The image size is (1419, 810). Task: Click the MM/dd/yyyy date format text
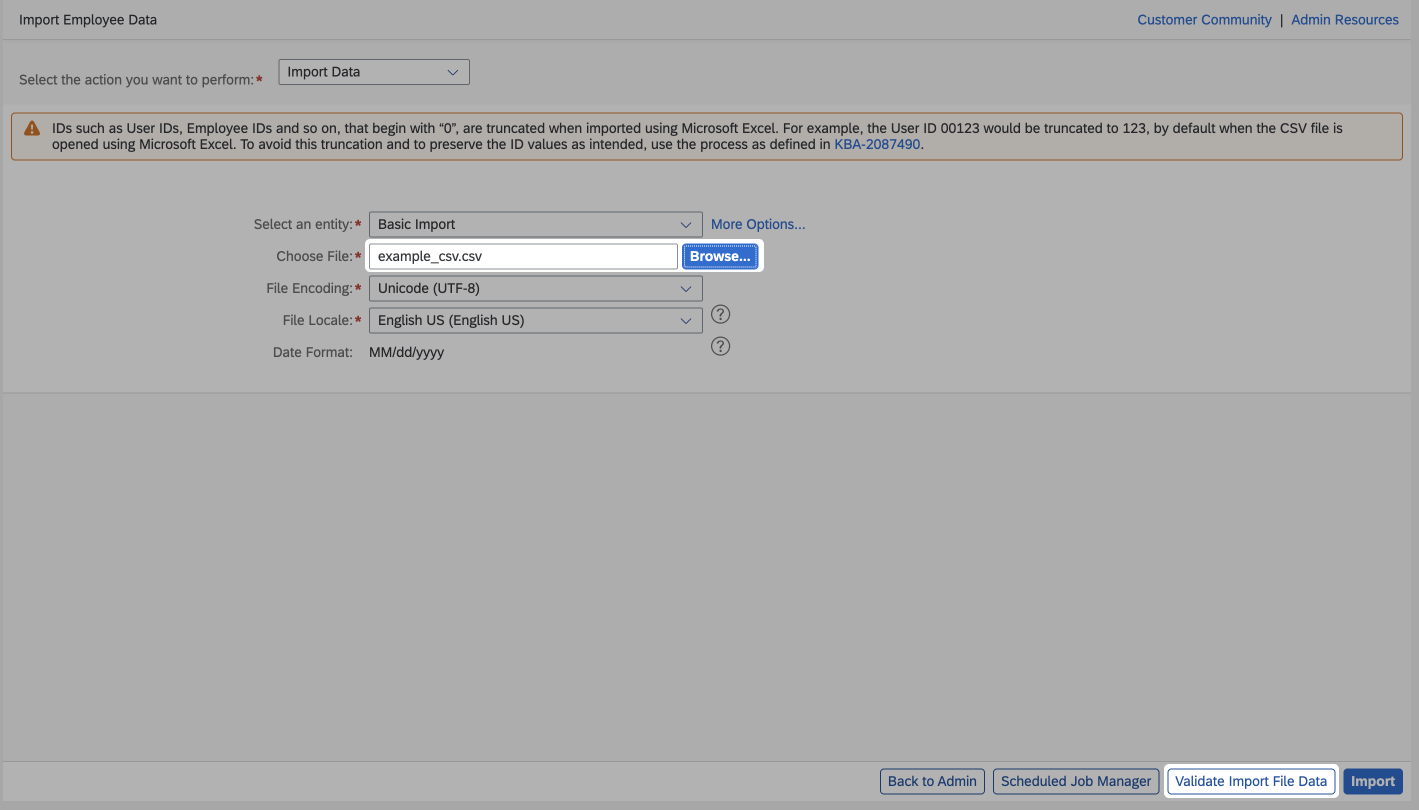[407, 352]
